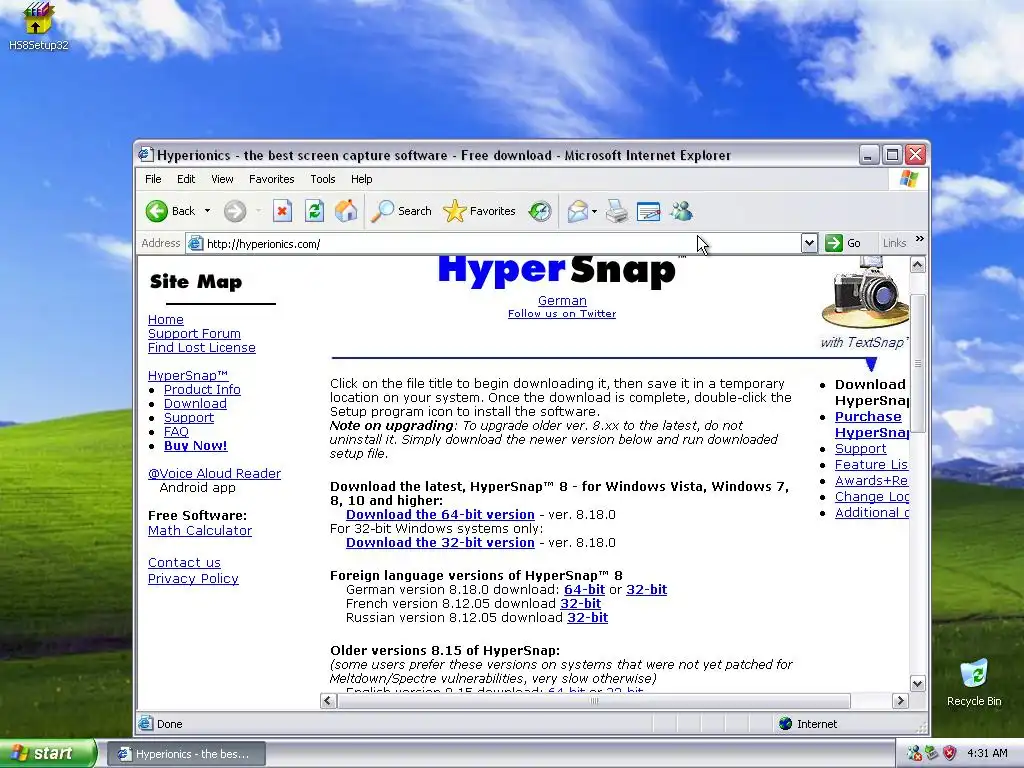Print the page with printer icon
Image resolution: width=1024 pixels, height=768 pixels.
616,211
